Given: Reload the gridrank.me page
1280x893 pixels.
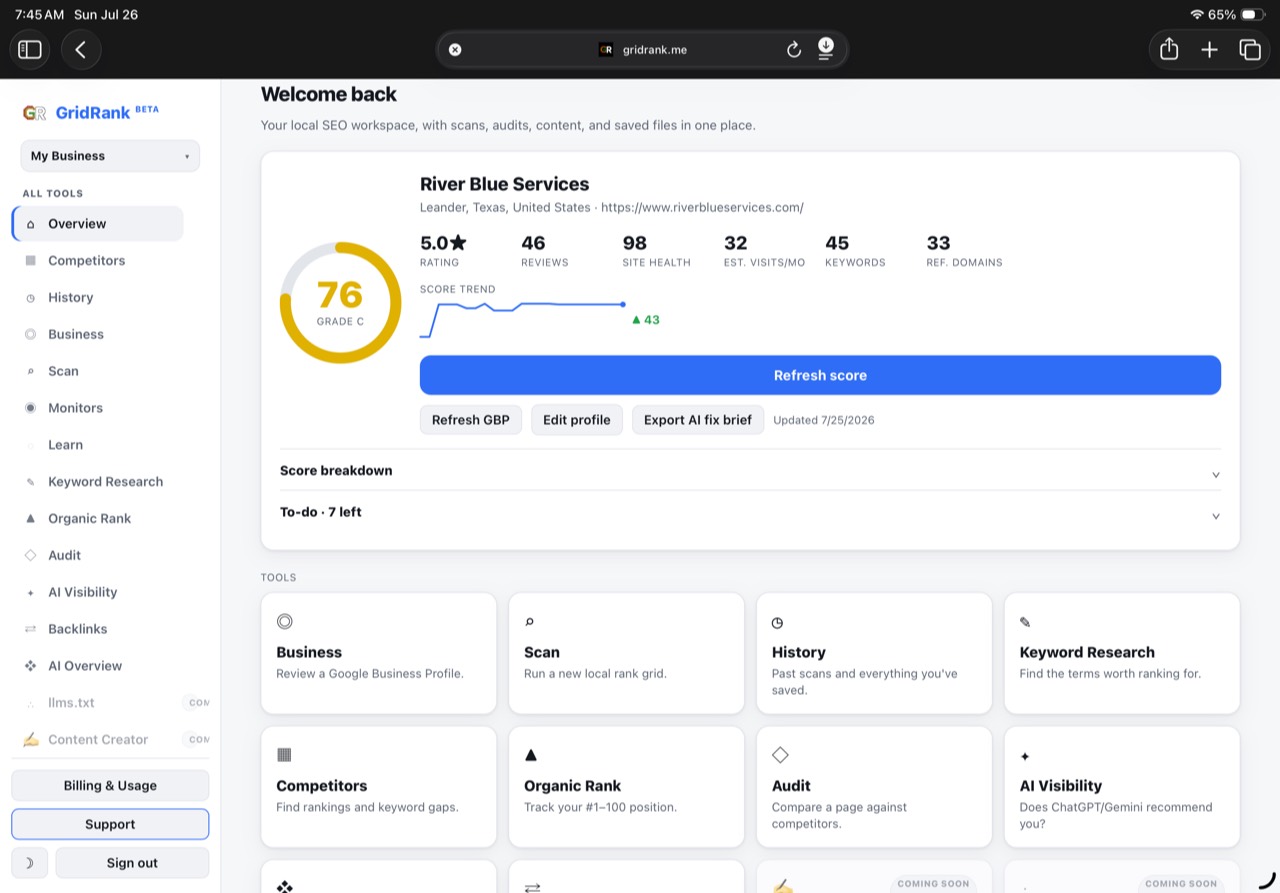Looking at the screenshot, I should [x=794, y=49].
